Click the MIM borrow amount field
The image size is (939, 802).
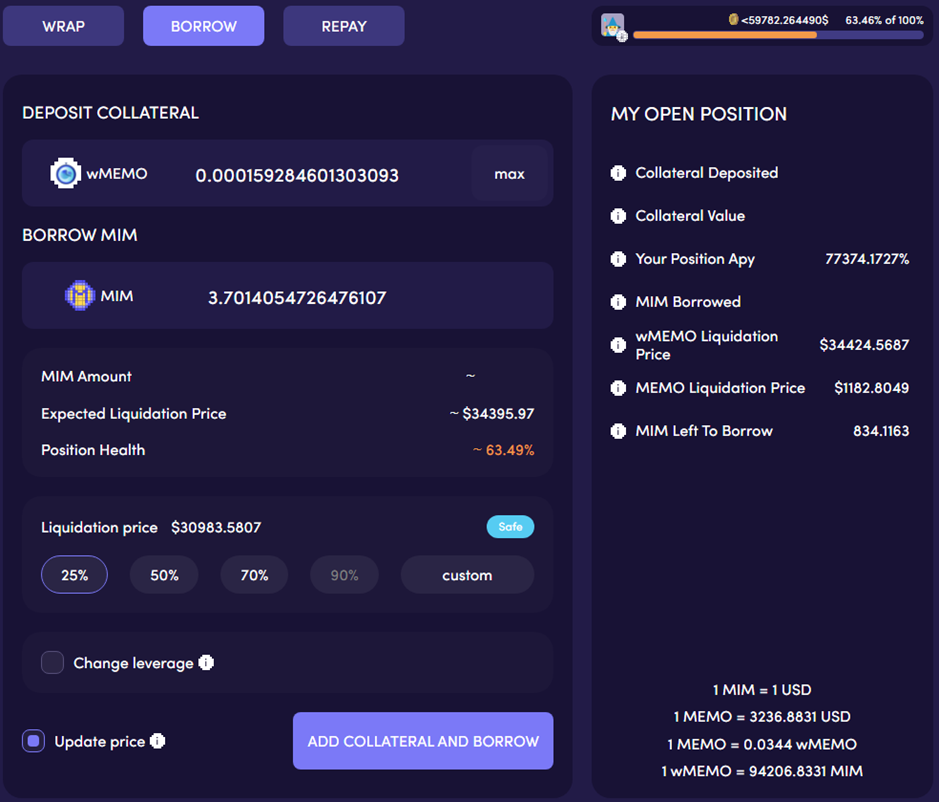(x=297, y=298)
